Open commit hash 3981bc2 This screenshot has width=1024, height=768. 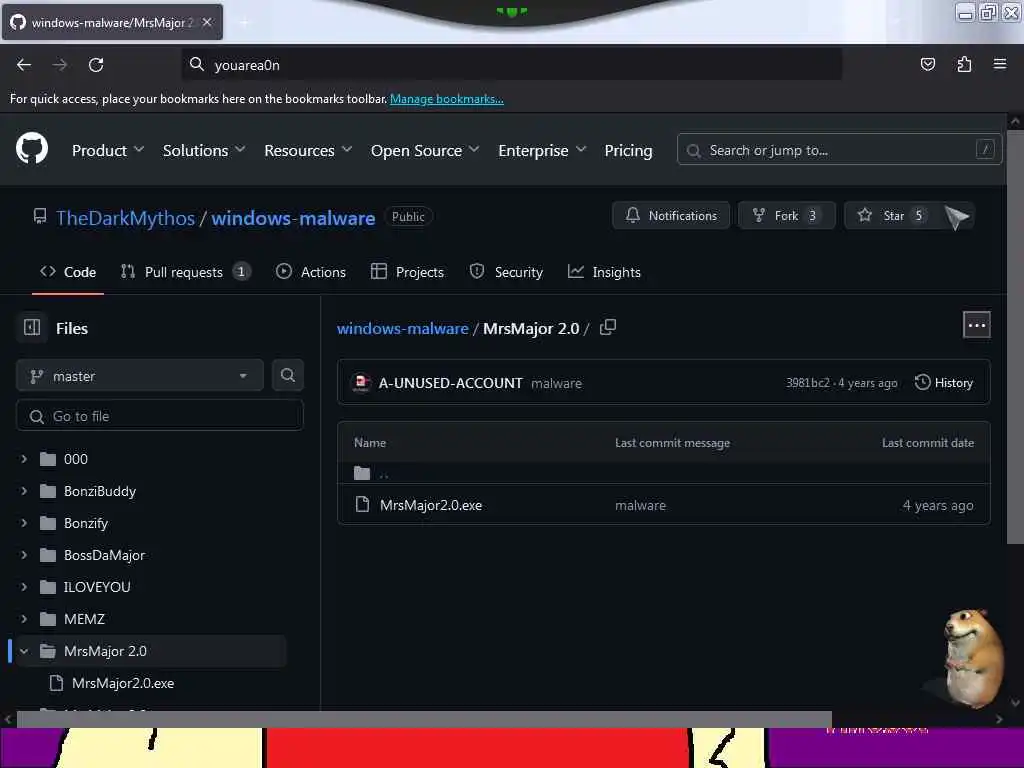[807, 383]
